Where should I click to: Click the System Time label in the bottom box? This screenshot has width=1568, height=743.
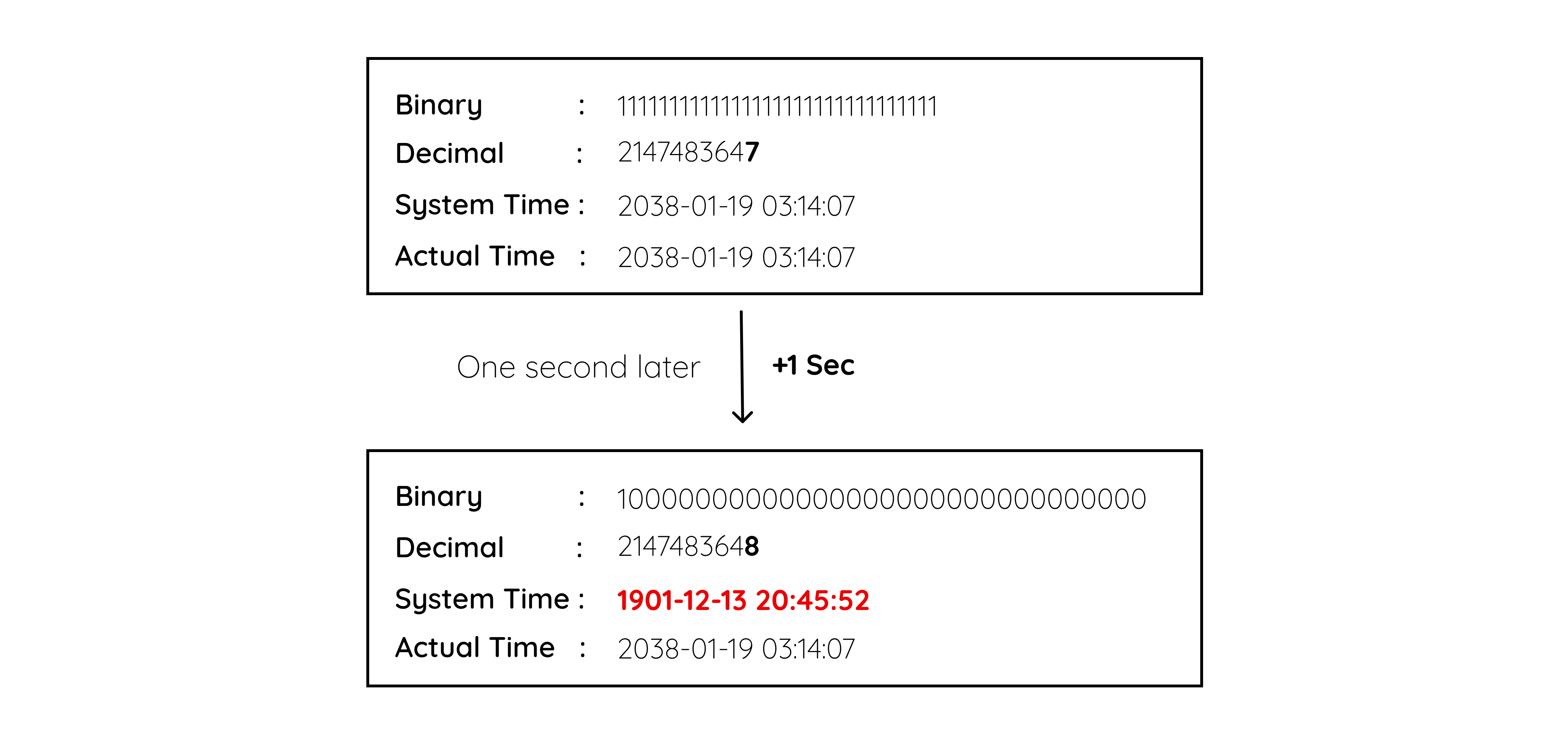click(x=481, y=599)
